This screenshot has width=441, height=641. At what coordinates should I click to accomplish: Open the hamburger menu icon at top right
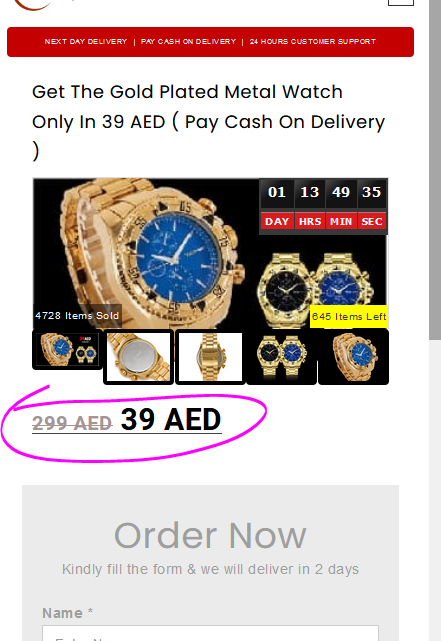[401, 2]
